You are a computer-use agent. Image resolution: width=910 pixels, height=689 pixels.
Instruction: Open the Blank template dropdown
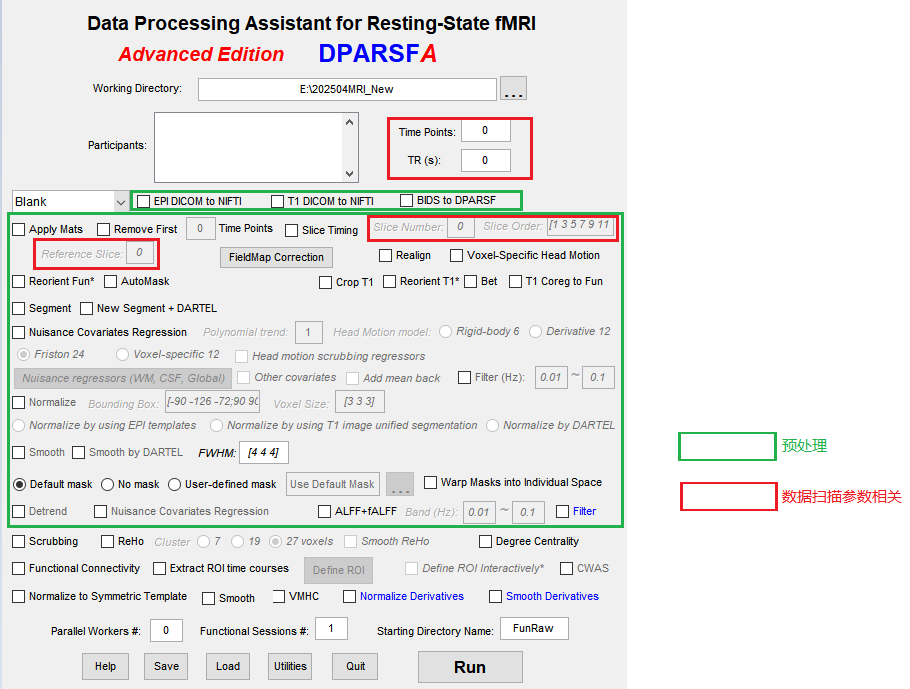point(70,201)
